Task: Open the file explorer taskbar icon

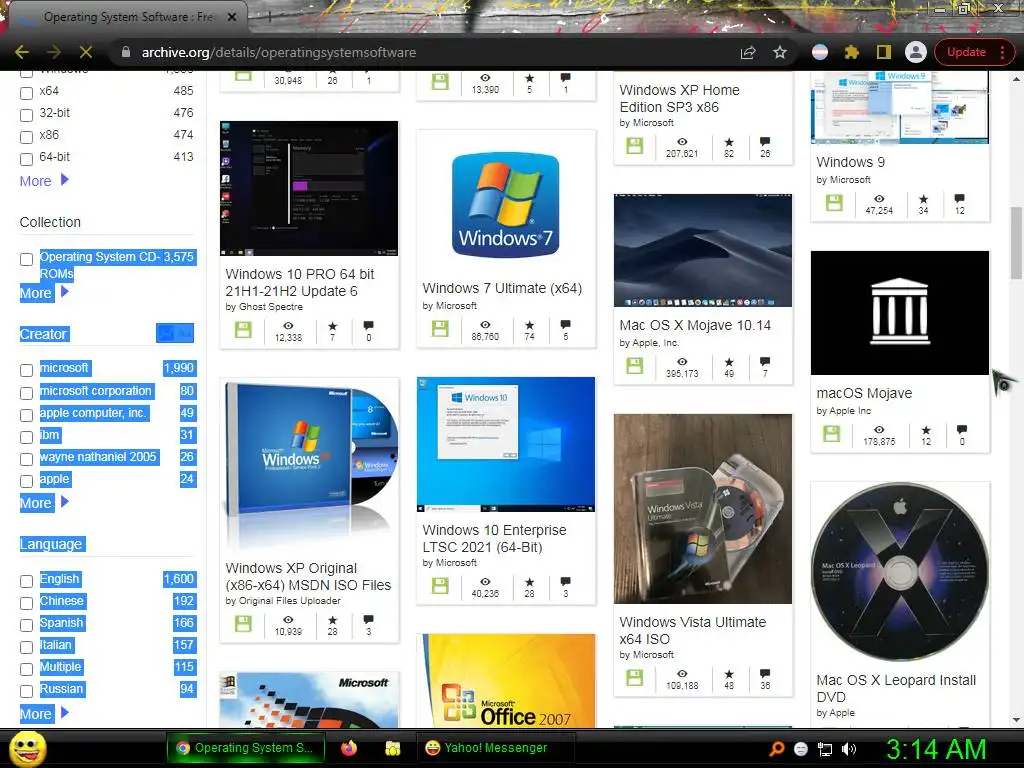Action: click(x=392, y=748)
